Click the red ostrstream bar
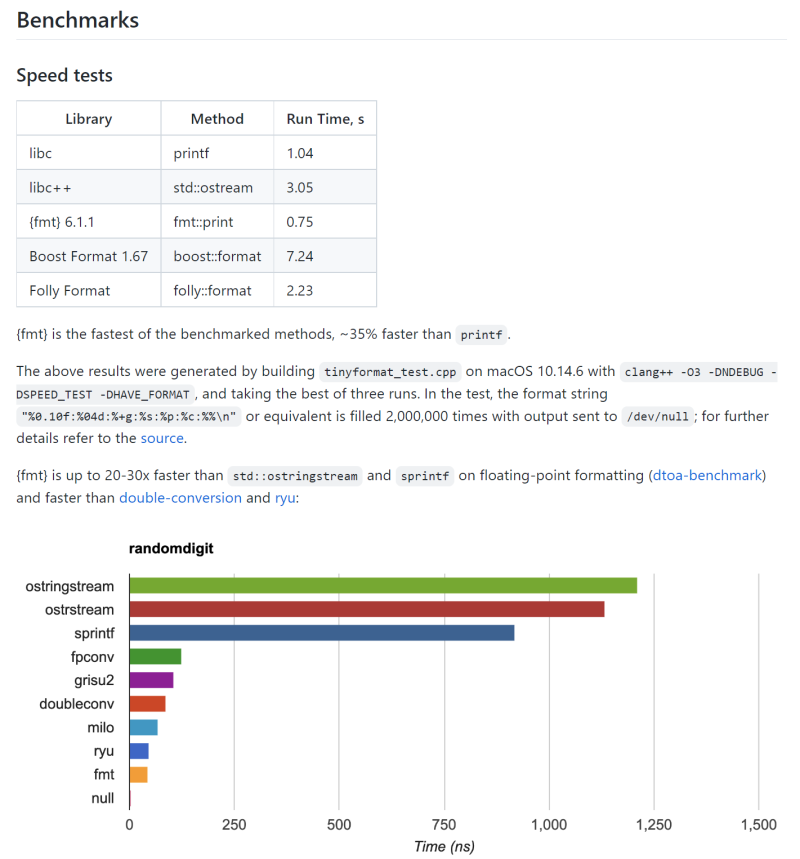This screenshot has height=859, width=800. [367, 609]
